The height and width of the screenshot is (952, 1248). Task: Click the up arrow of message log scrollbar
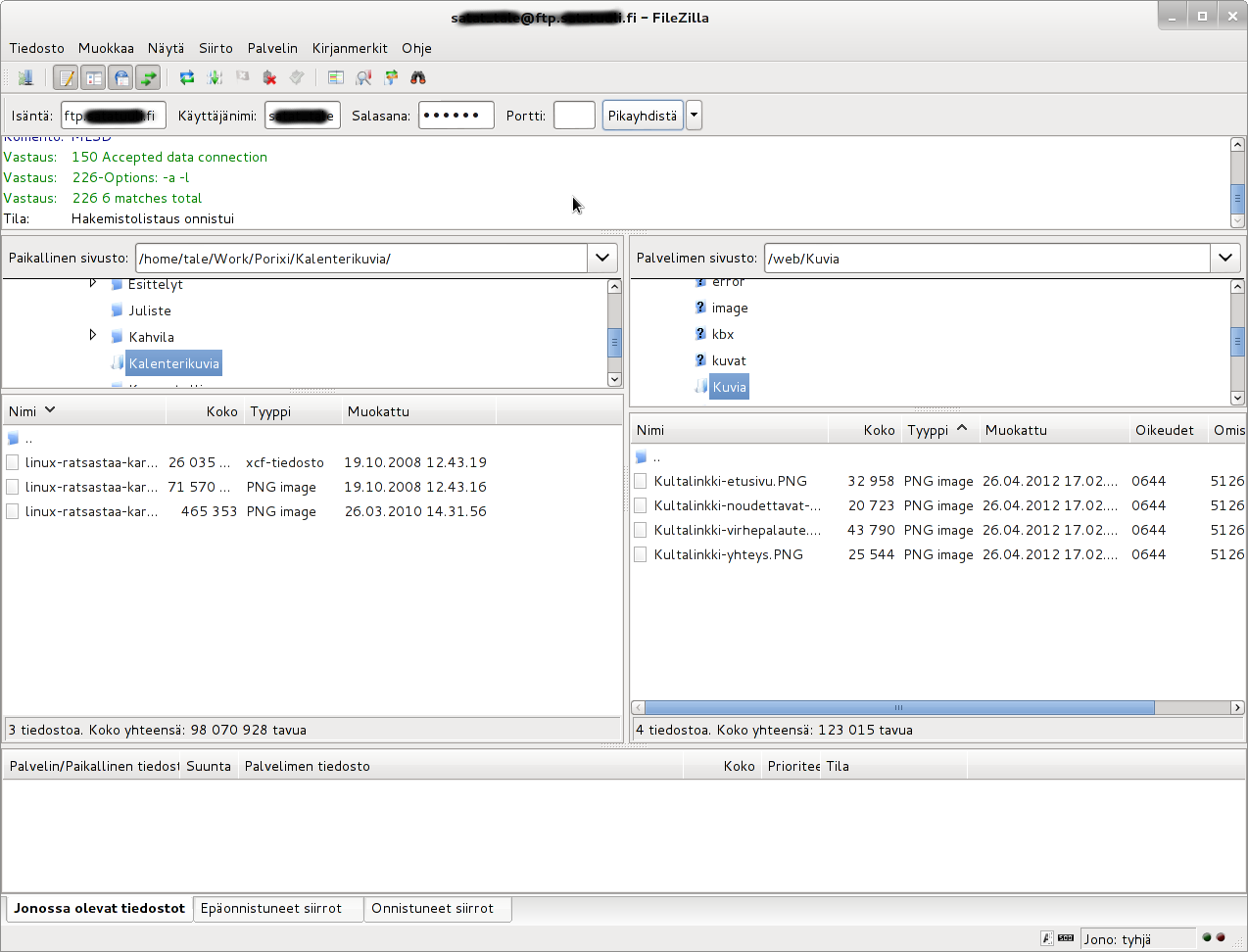[1237, 144]
